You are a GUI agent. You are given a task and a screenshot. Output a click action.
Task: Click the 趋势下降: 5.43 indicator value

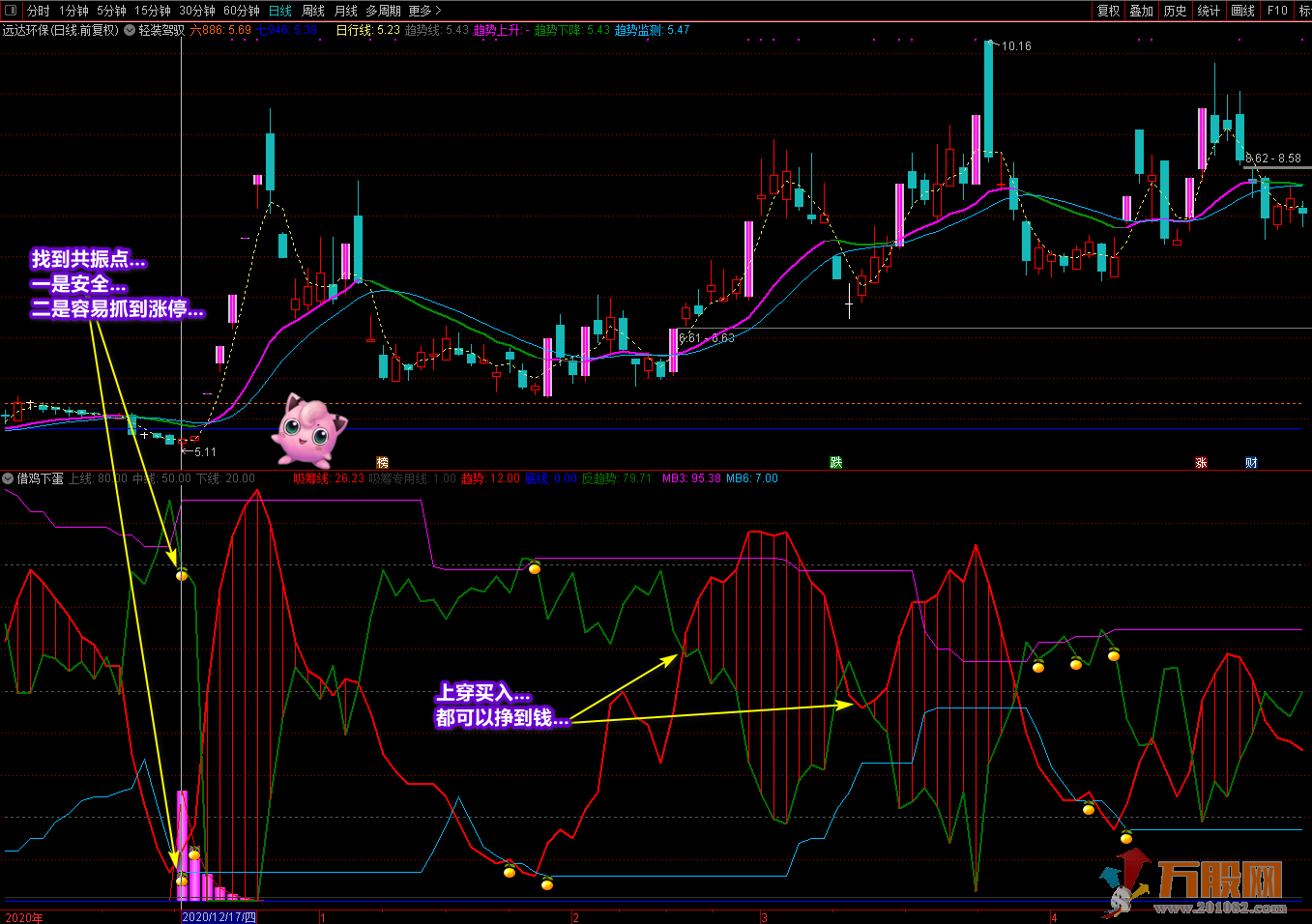coord(572,30)
